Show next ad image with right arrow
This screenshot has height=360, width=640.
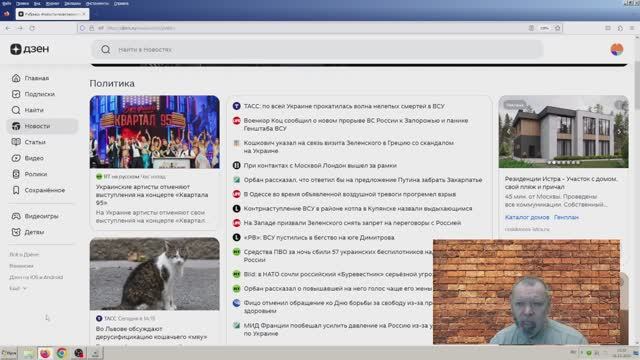619,131
